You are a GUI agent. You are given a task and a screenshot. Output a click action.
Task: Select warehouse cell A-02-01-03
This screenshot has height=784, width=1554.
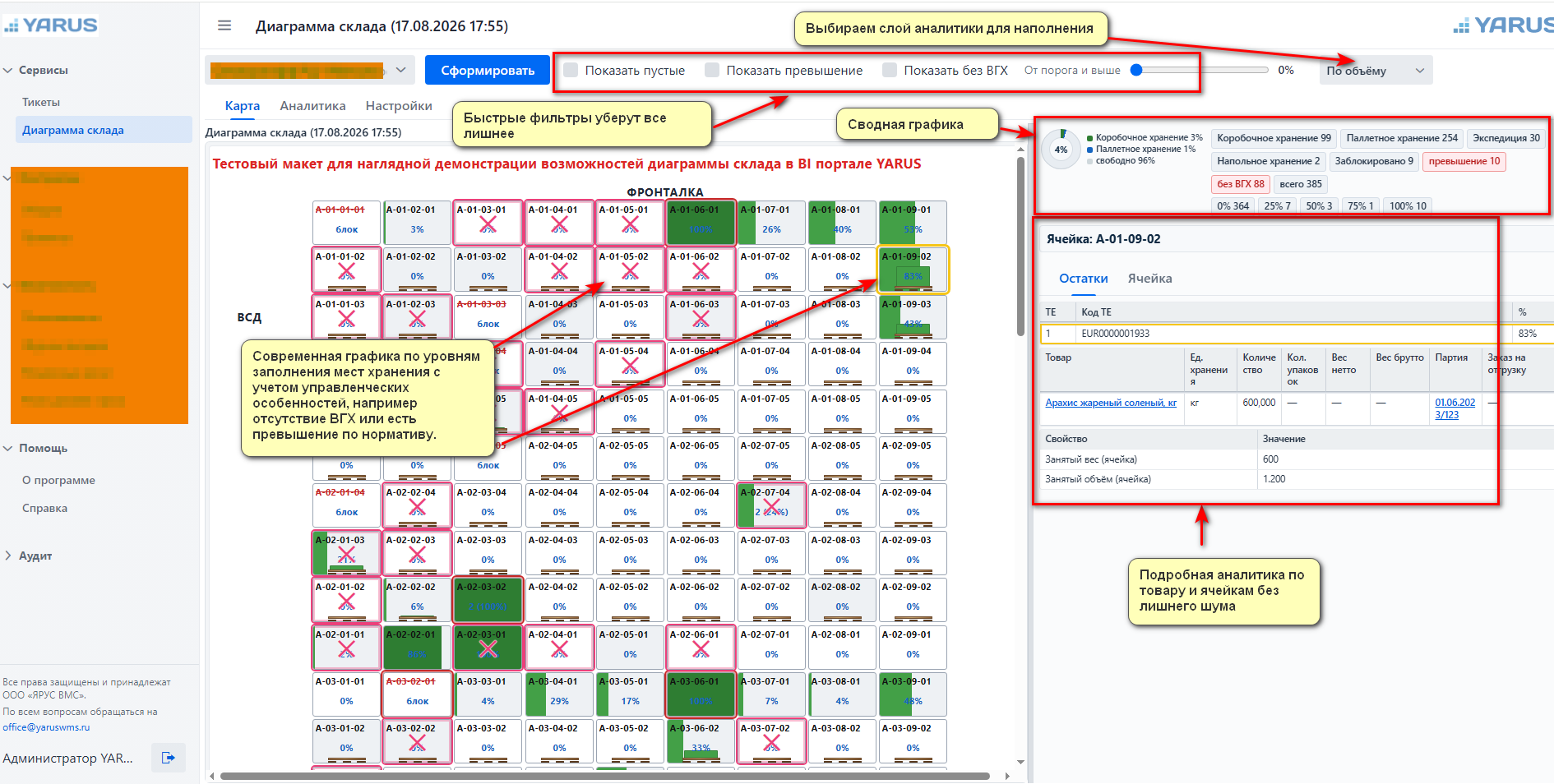(x=346, y=552)
